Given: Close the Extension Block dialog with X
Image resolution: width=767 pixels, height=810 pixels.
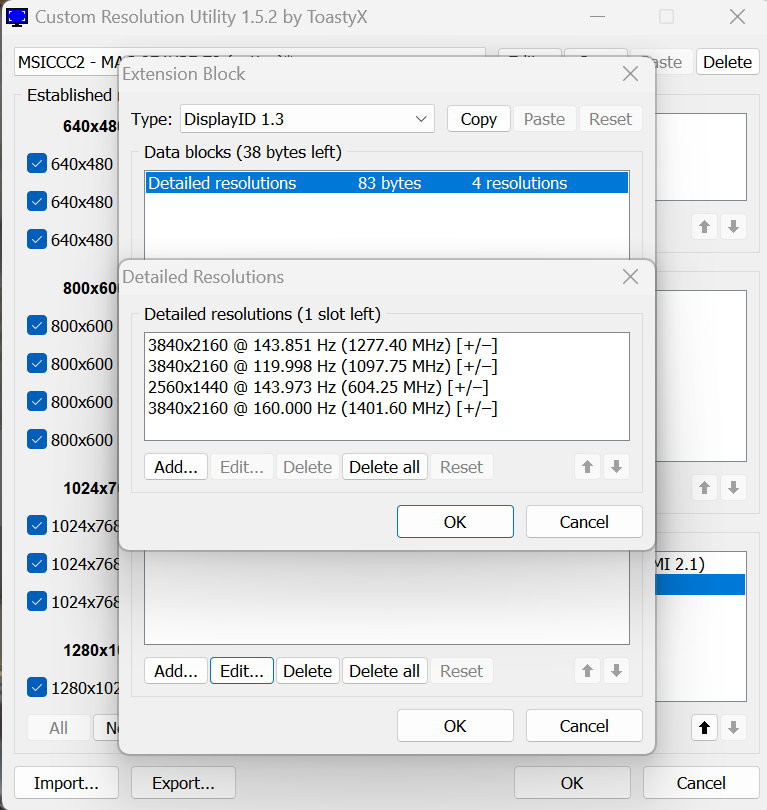Looking at the screenshot, I should pos(630,74).
